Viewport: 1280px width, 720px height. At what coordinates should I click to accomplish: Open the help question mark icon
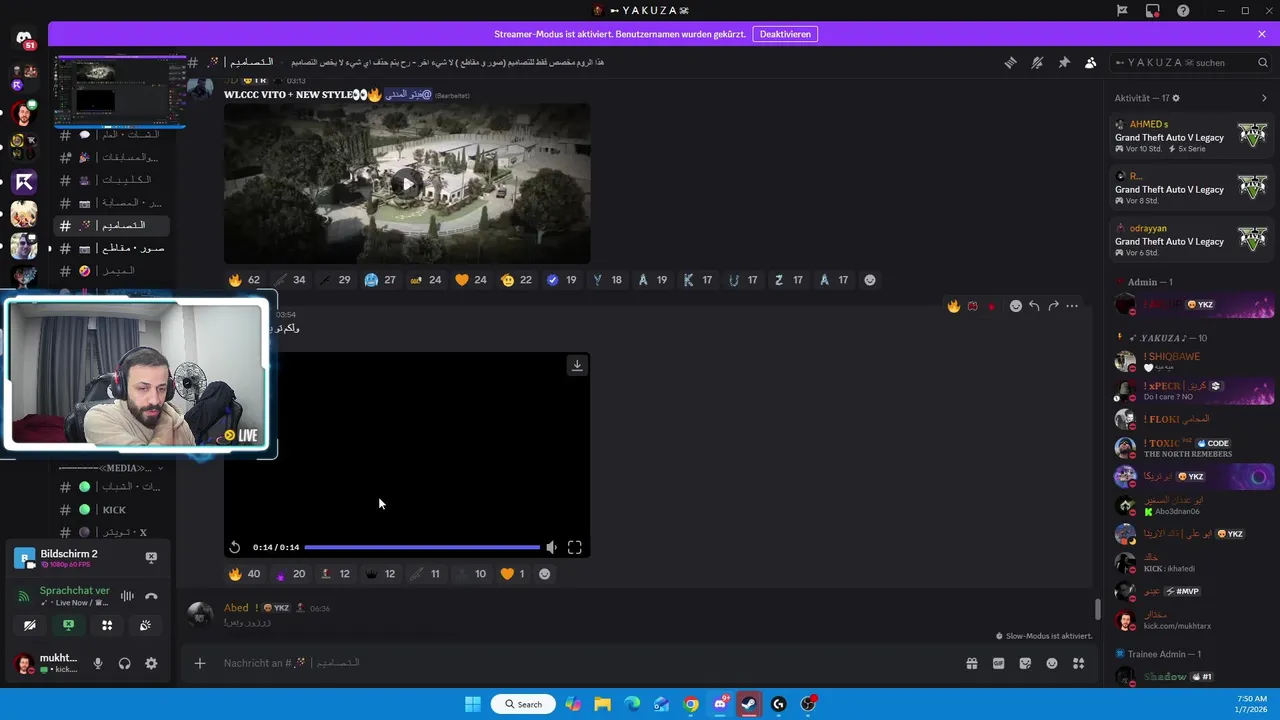[x=1183, y=10]
